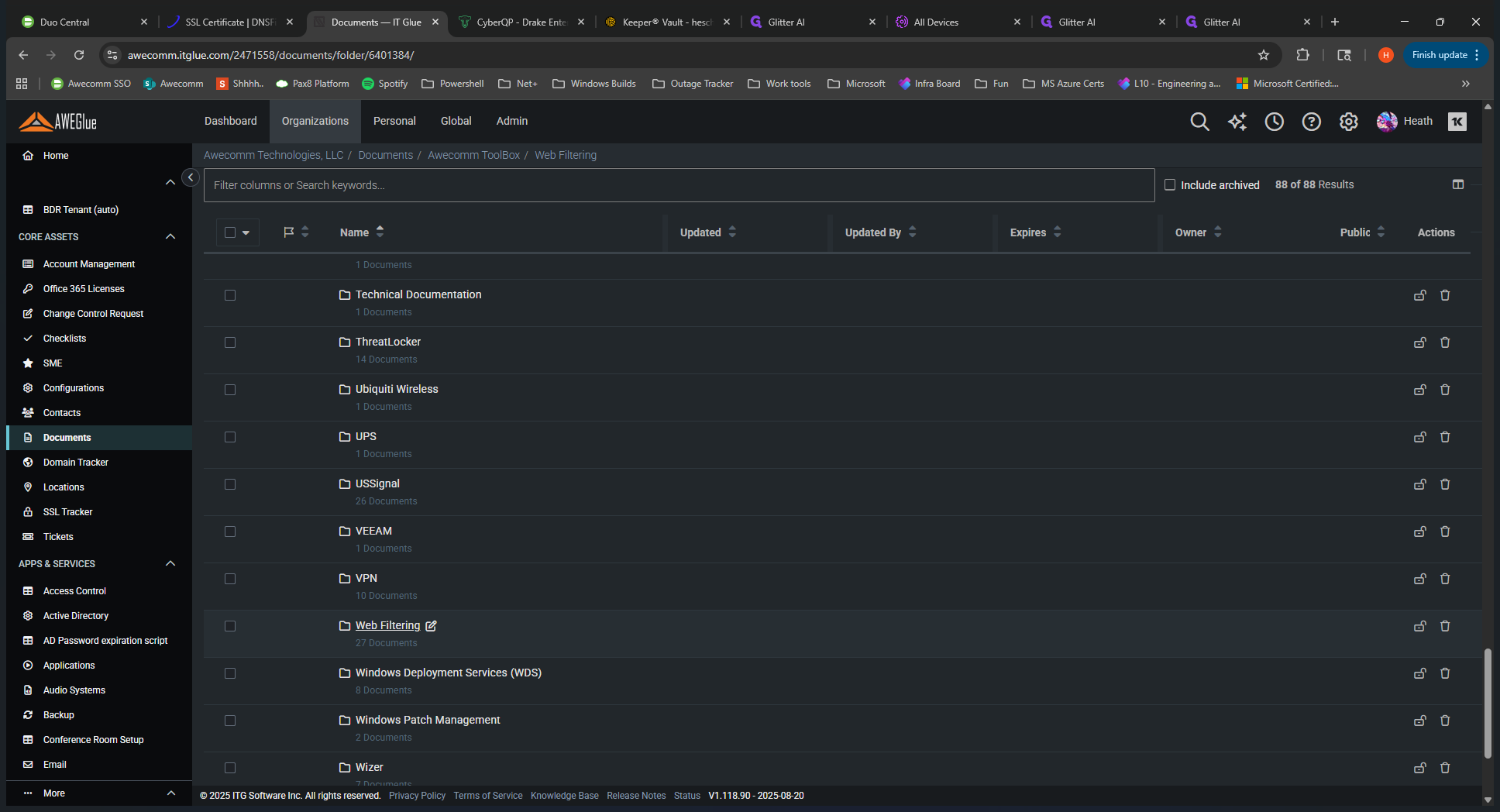Image resolution: width=1500 pixels, height=812 pixels.
Task: Check the USSignal row checkbox
Action: [230, 484]
